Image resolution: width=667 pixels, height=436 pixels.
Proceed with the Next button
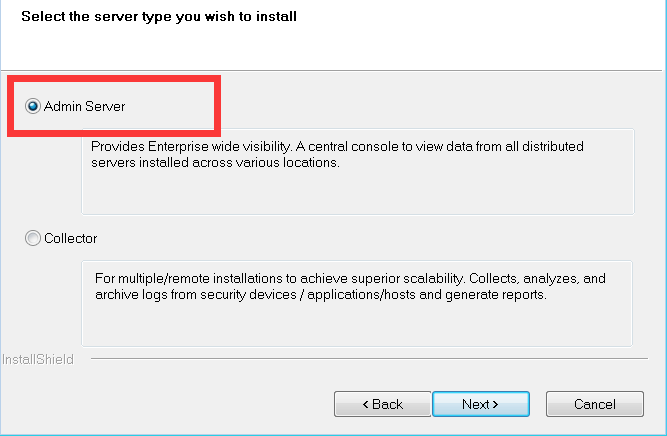pyautogui.click(x=481, y=404)
